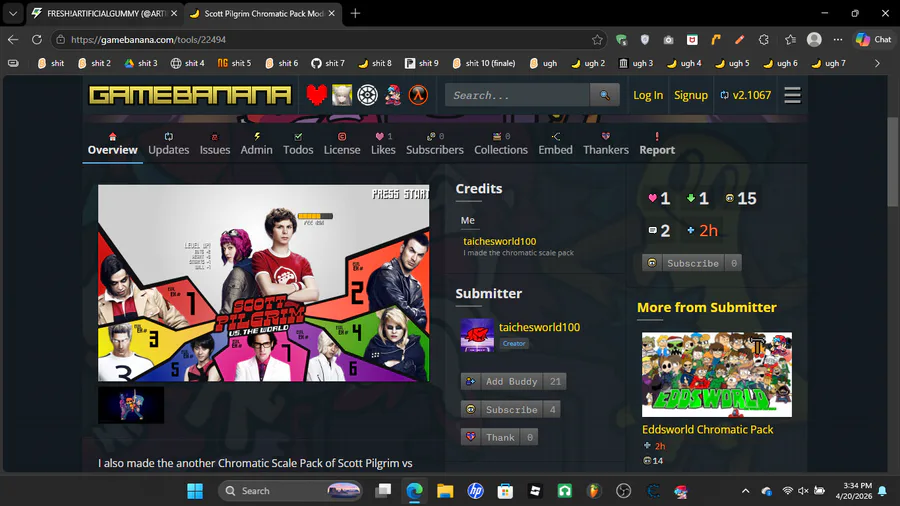Click the taskbar volume icon
Viewport: 900px width, 506px height.
pyautogui.click(x=803, y=491)
